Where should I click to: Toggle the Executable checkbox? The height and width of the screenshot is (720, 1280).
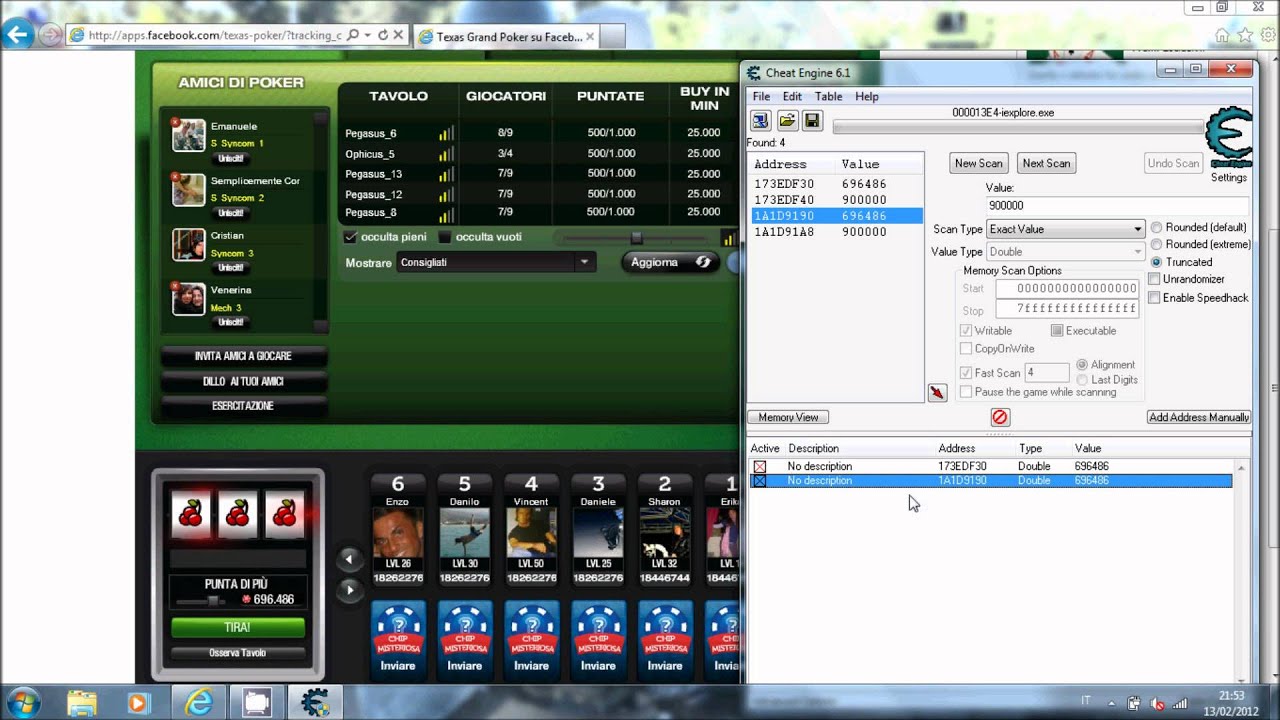[1057, 331]
